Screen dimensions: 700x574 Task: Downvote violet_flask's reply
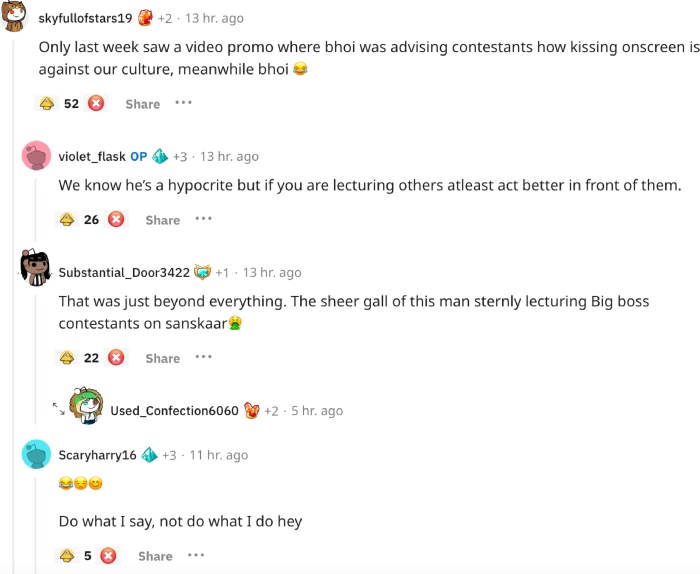tap(116, 219)
